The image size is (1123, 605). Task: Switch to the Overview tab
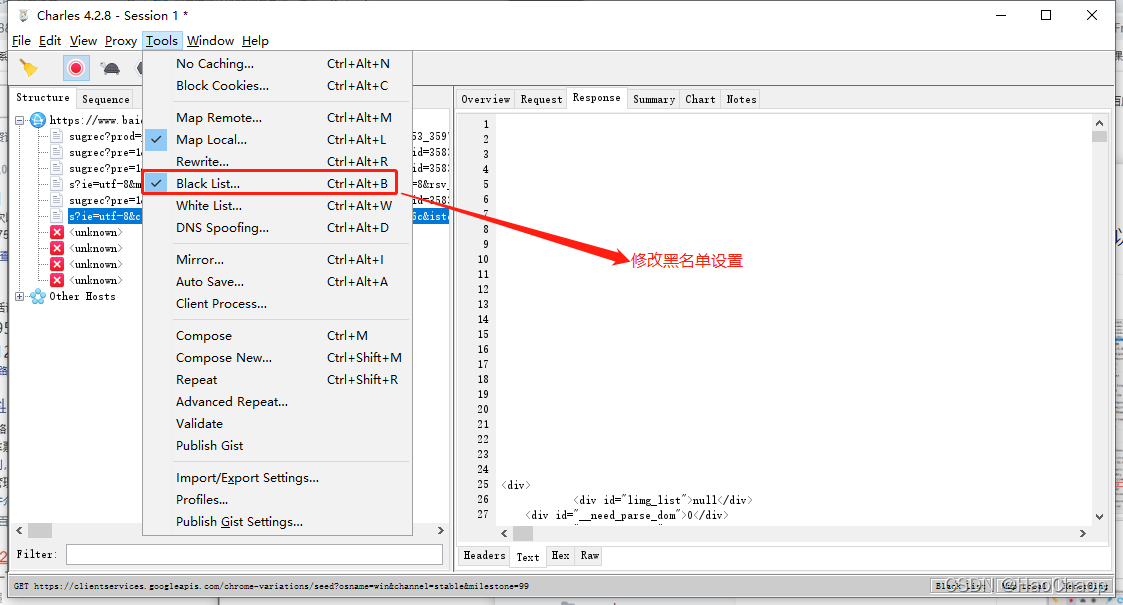(486, 100)
